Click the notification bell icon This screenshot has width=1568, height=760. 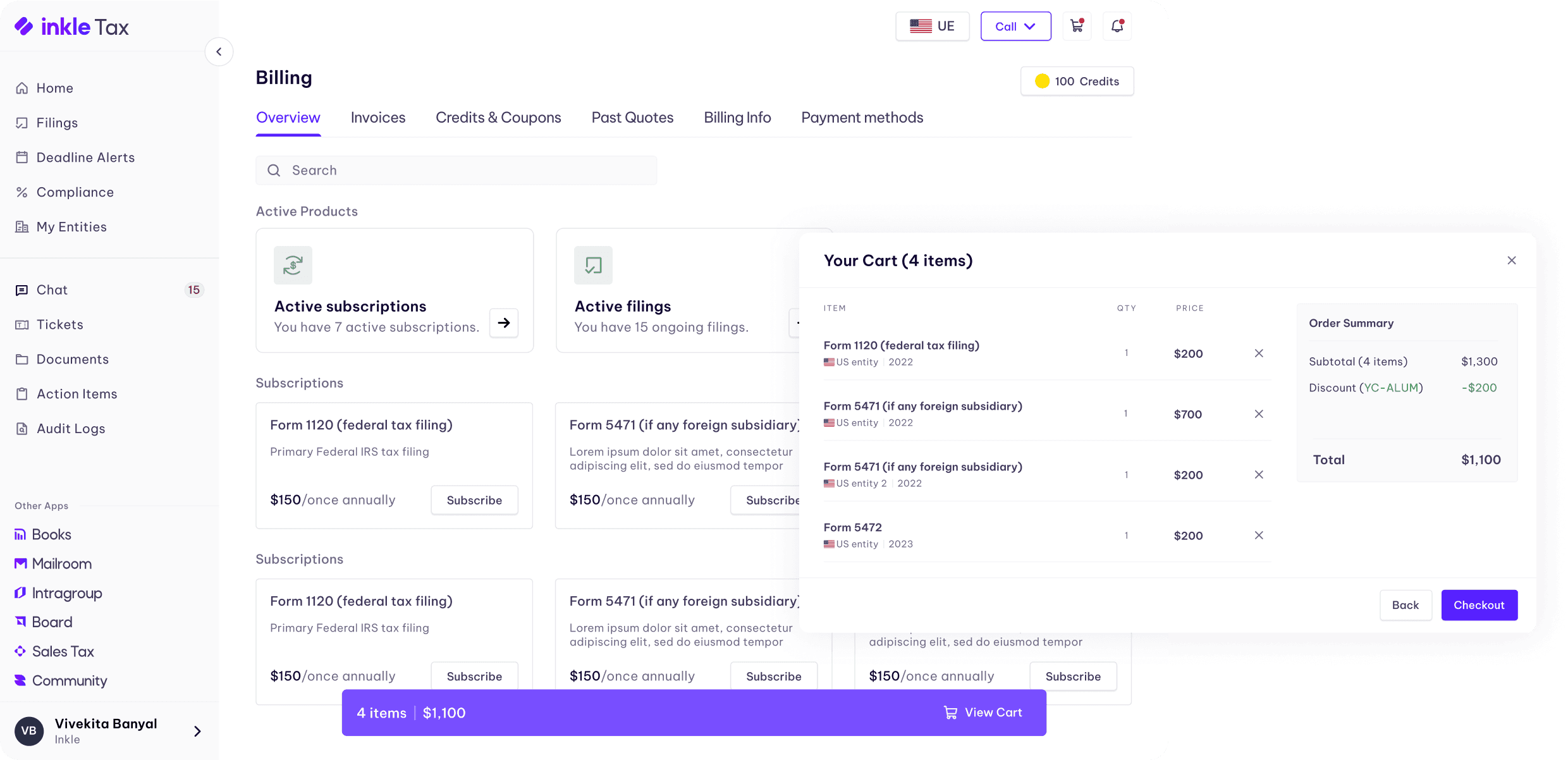tap(1117, 26)
